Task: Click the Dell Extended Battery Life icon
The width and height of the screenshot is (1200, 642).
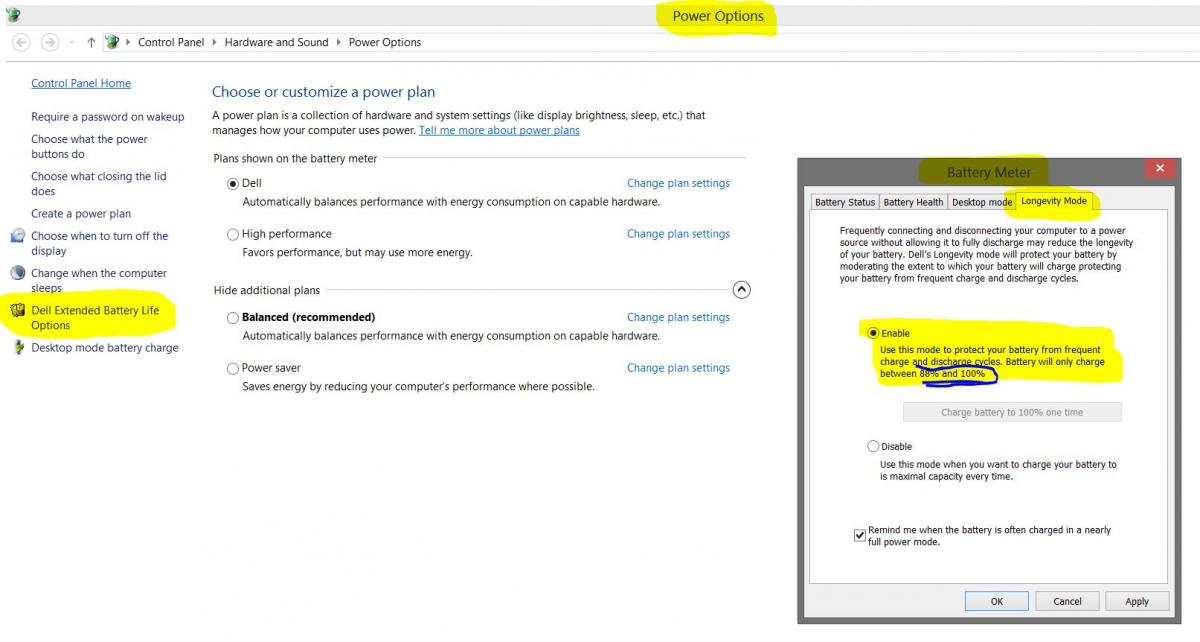Action: (17, 311)
